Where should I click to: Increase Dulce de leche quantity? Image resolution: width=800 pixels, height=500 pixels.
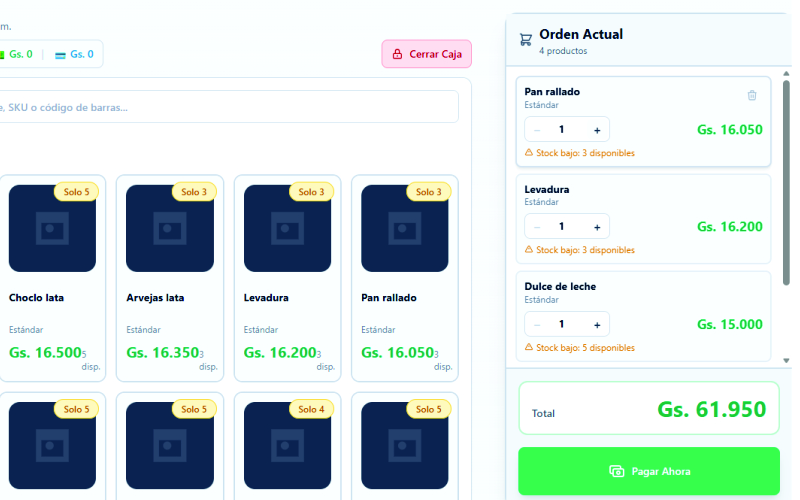click(x=597, y=324)
